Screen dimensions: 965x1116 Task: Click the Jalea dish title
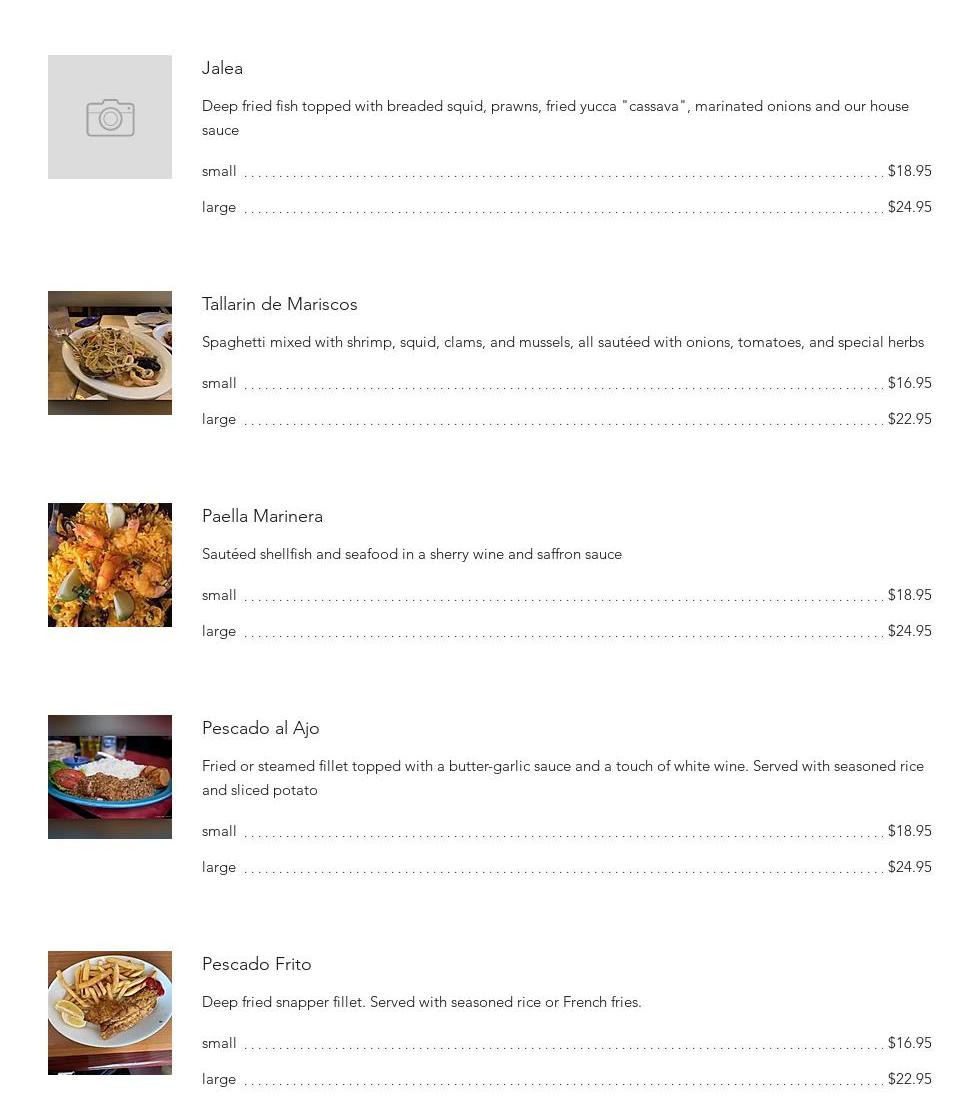(x=222, y=68)
